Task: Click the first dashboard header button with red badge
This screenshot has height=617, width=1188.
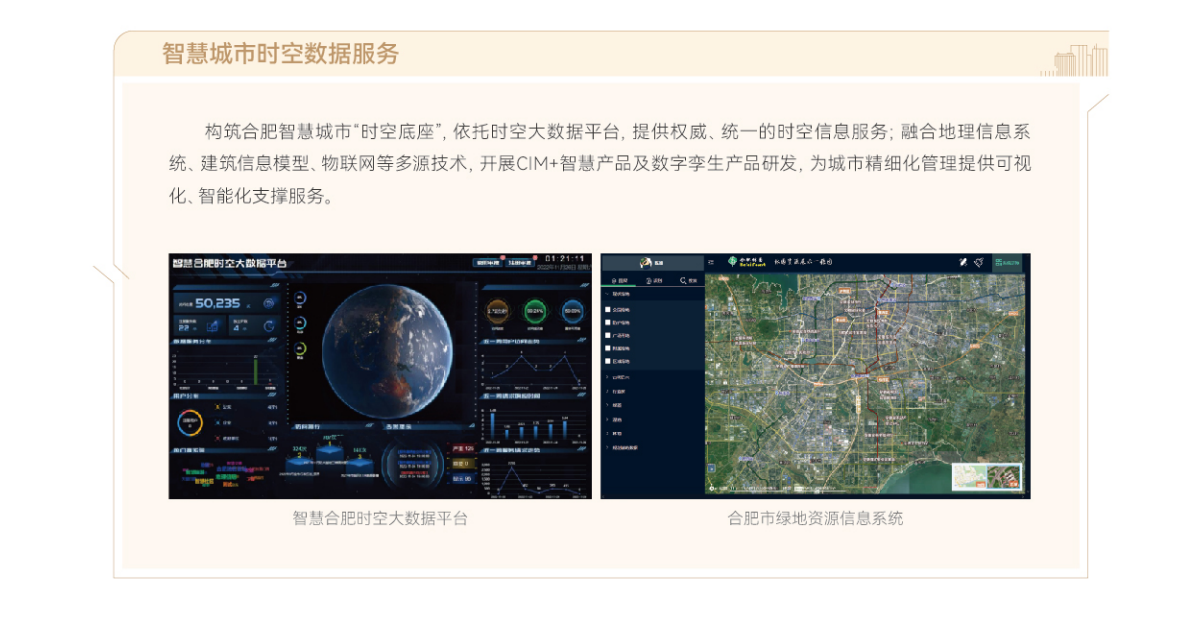Action: pos(487,263)
